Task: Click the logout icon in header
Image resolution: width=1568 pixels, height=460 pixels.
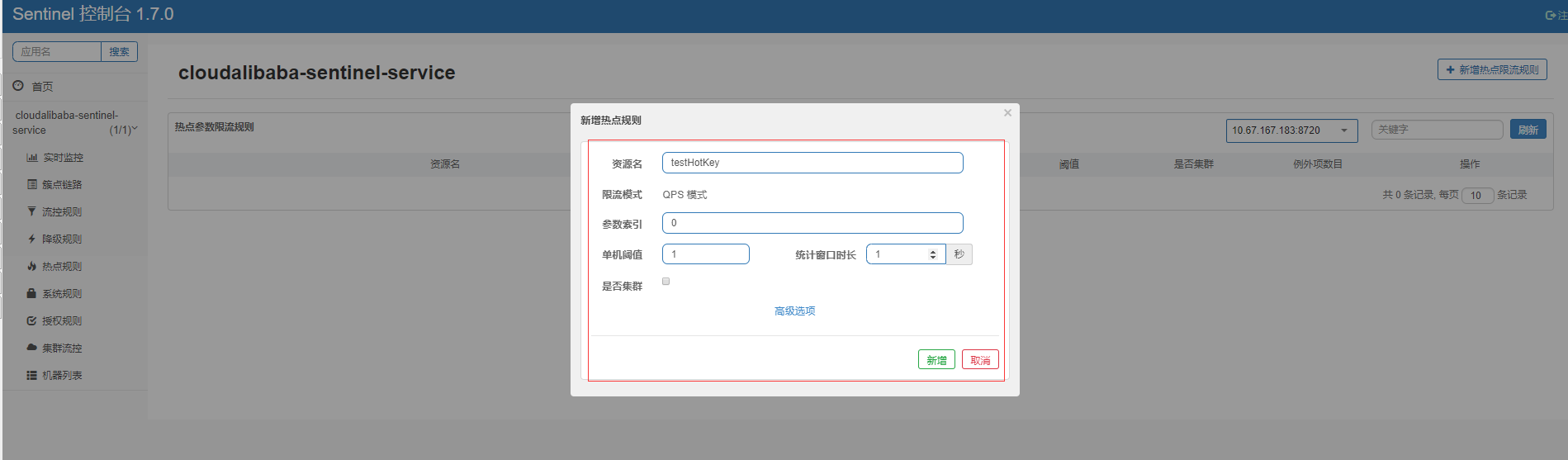Action: 1551,15
